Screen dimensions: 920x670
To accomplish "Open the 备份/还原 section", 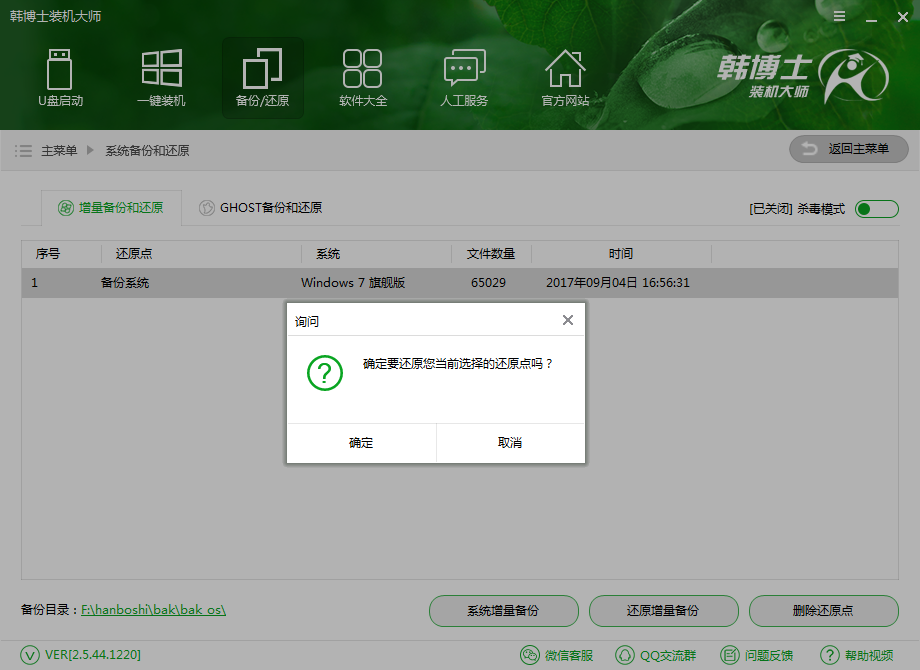I will (x=262, y=78).
